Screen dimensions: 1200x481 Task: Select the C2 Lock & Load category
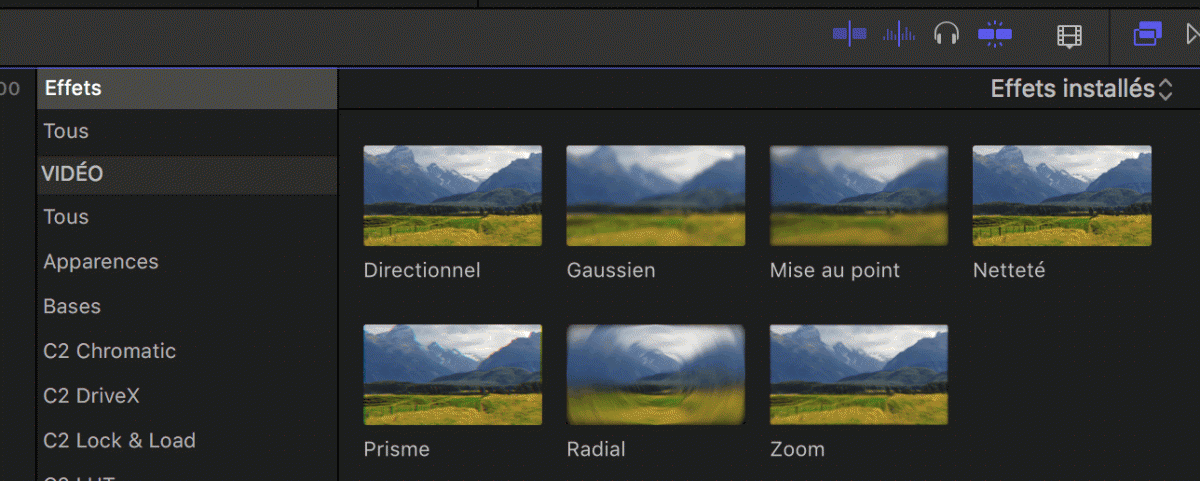(187, 440)
